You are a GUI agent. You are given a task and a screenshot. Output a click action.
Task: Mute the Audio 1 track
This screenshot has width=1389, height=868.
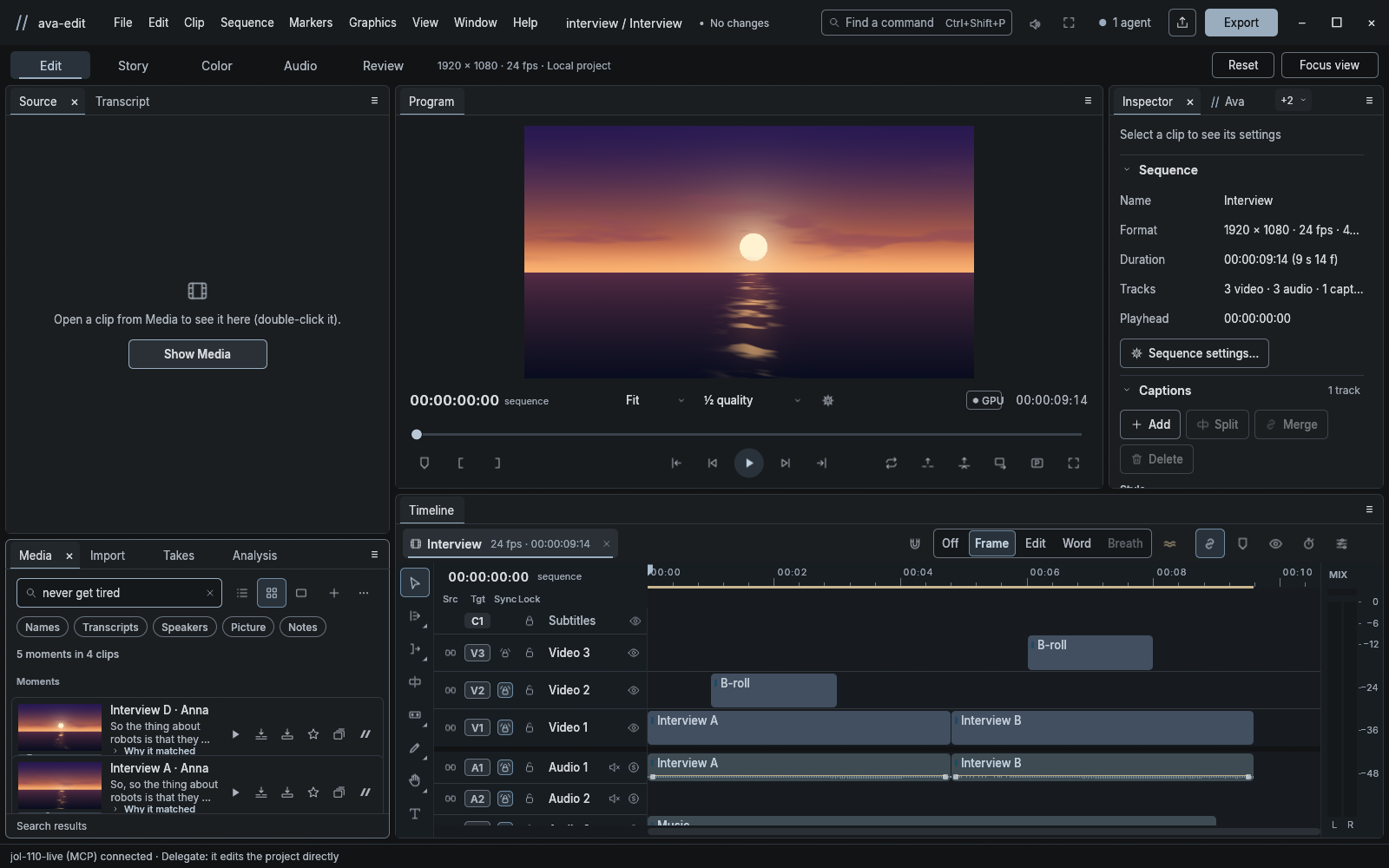point(615,767)
